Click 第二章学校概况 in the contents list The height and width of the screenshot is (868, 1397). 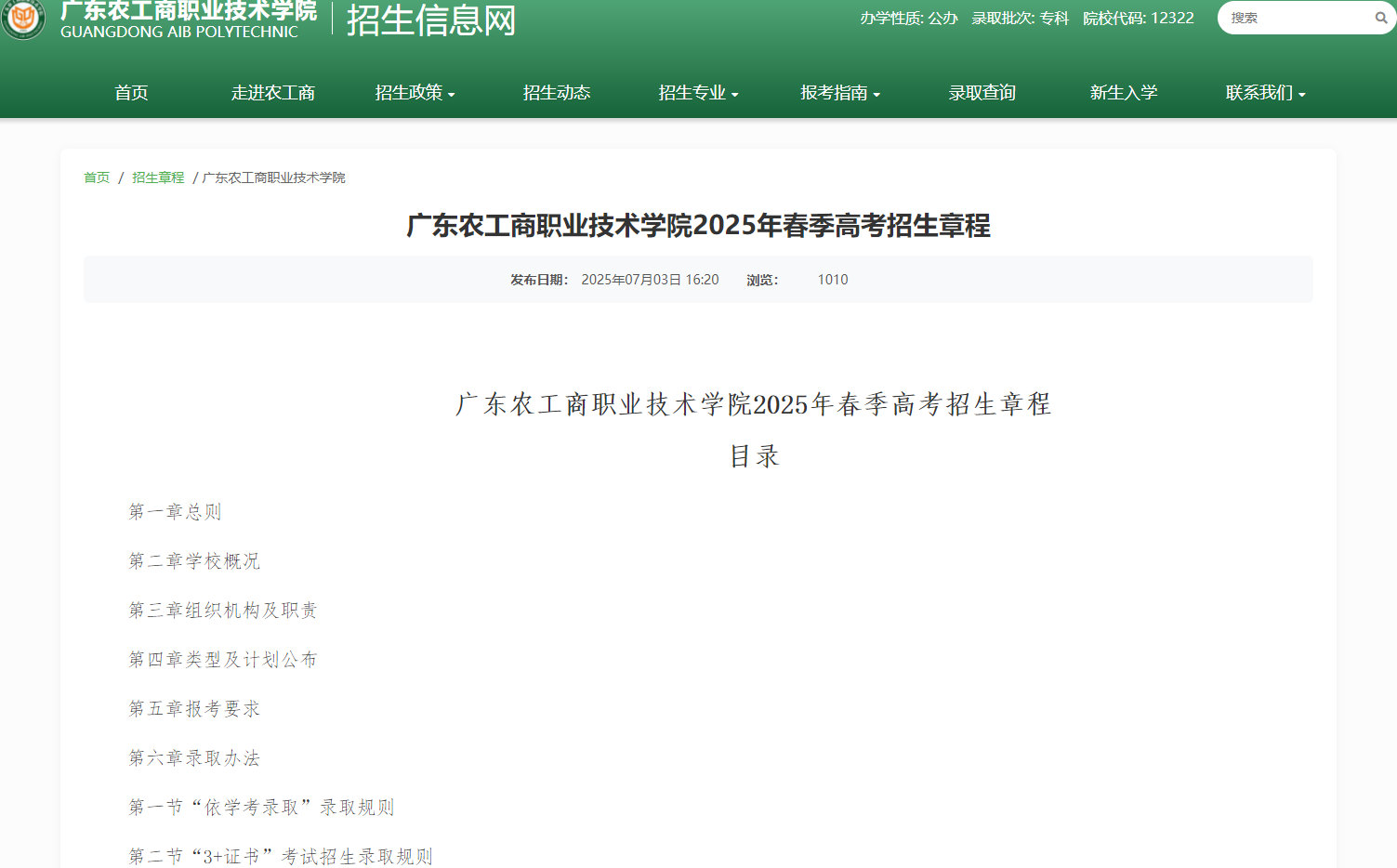coord(195,560)
